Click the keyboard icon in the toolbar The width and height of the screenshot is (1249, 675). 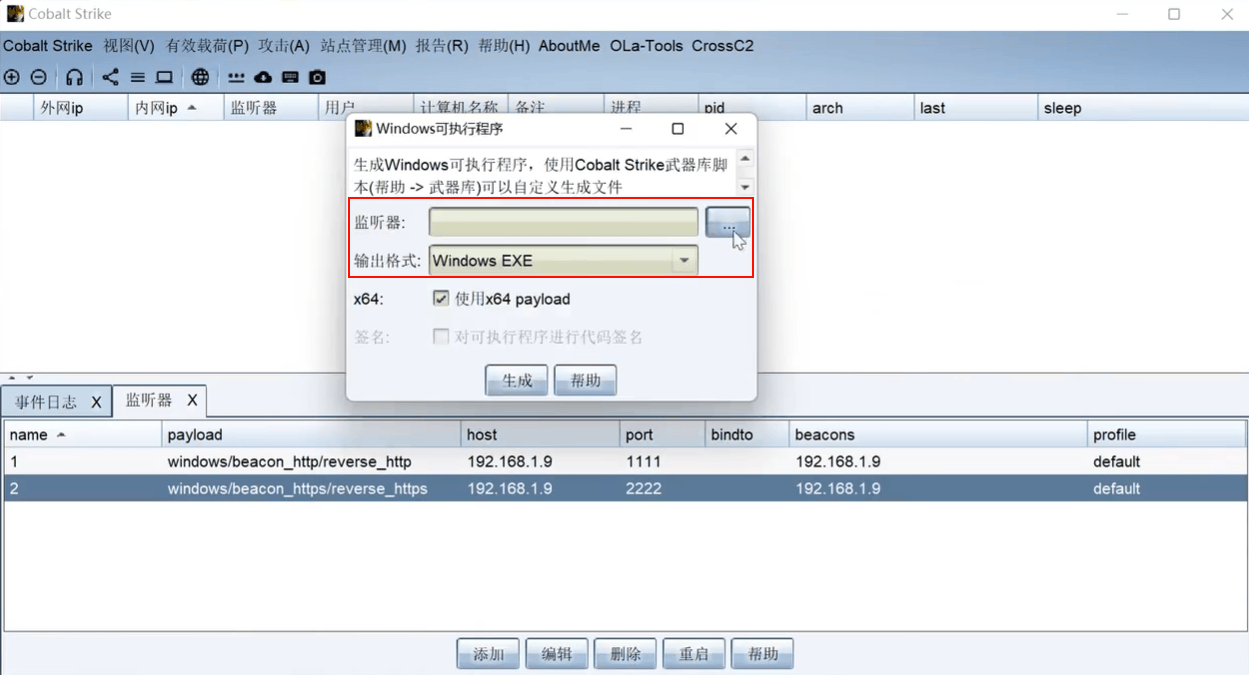290,77
